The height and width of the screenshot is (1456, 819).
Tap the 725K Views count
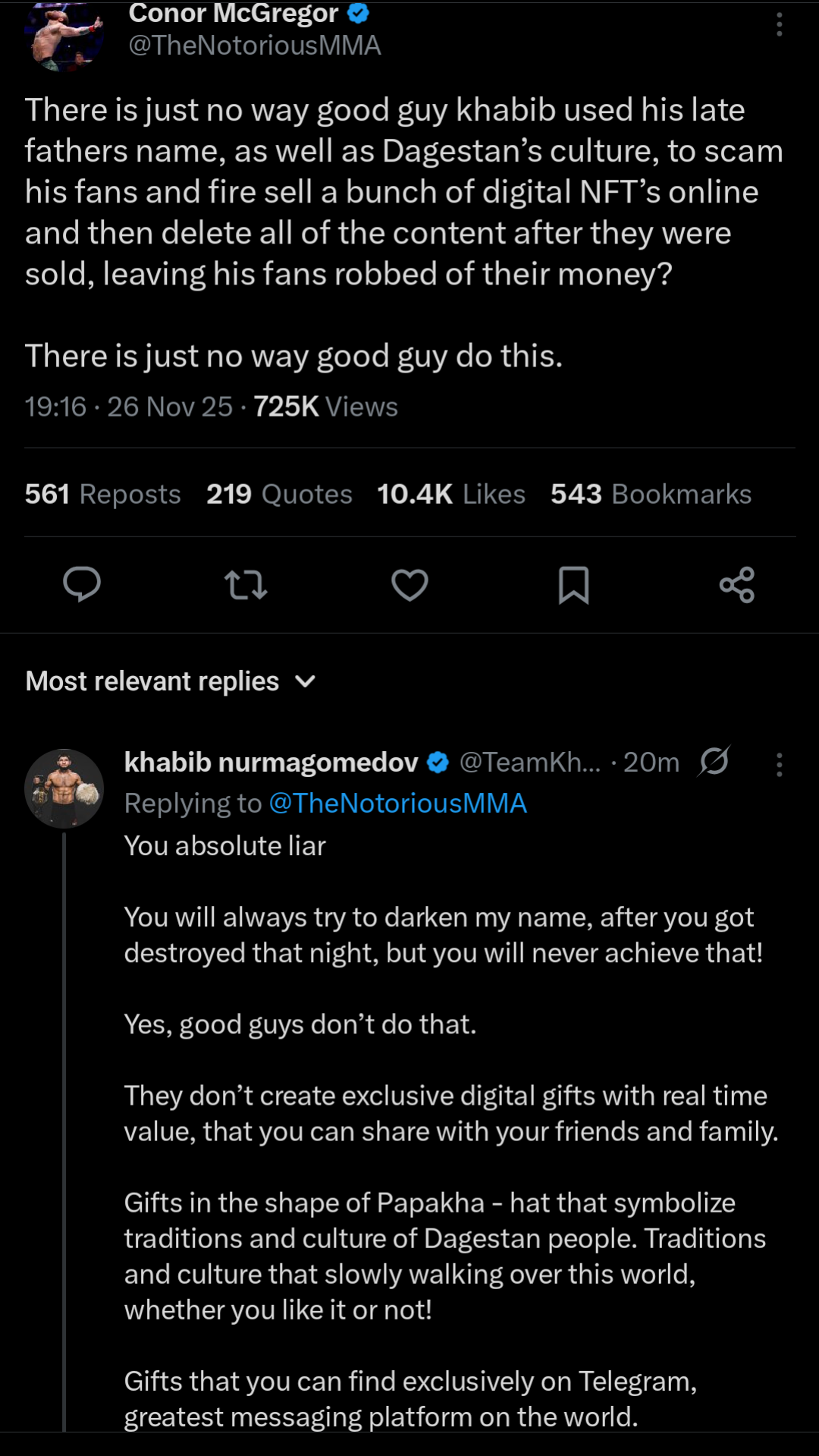click(325, 407)
